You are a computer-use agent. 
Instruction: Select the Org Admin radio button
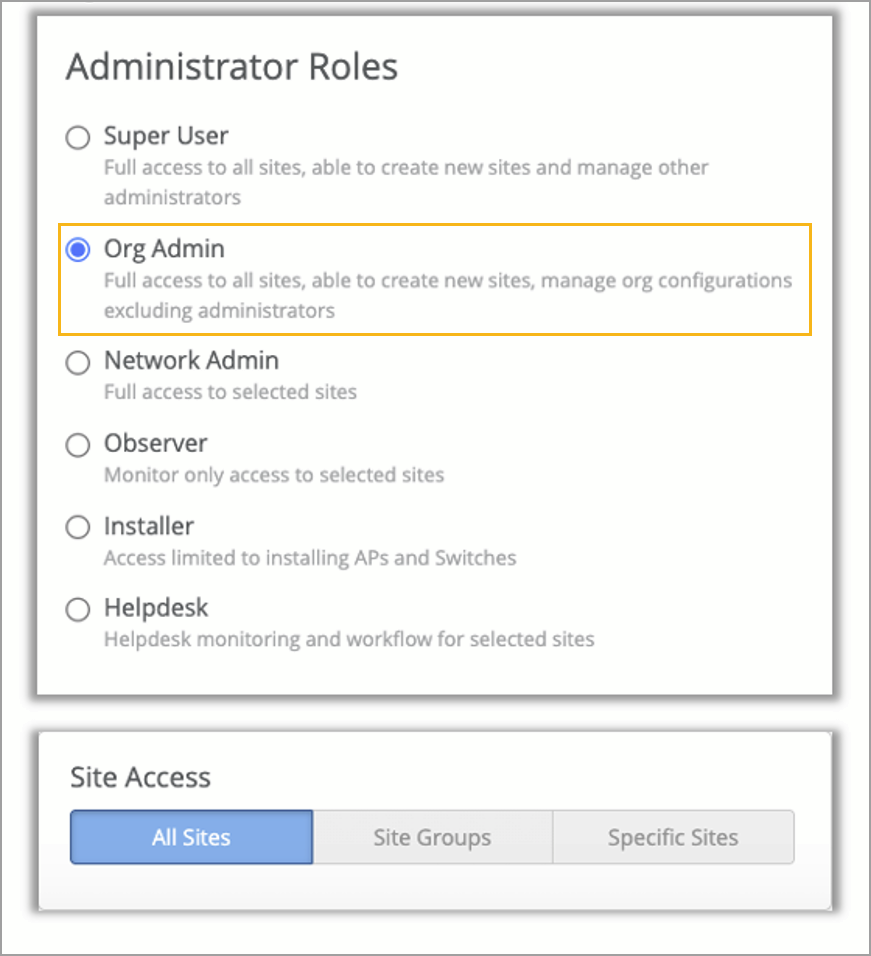pyautogui.click(x=78, y=250)
